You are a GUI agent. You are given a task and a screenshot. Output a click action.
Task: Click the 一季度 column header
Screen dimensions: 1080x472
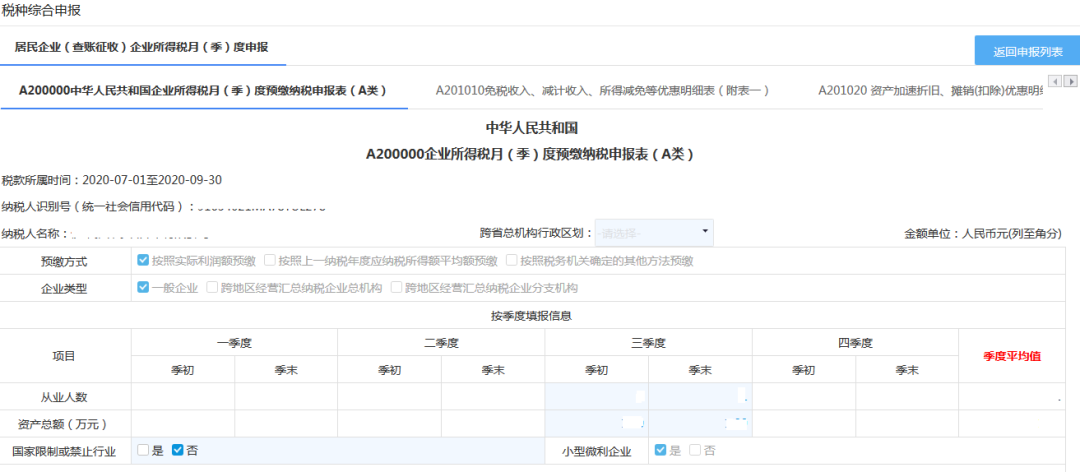234,342
